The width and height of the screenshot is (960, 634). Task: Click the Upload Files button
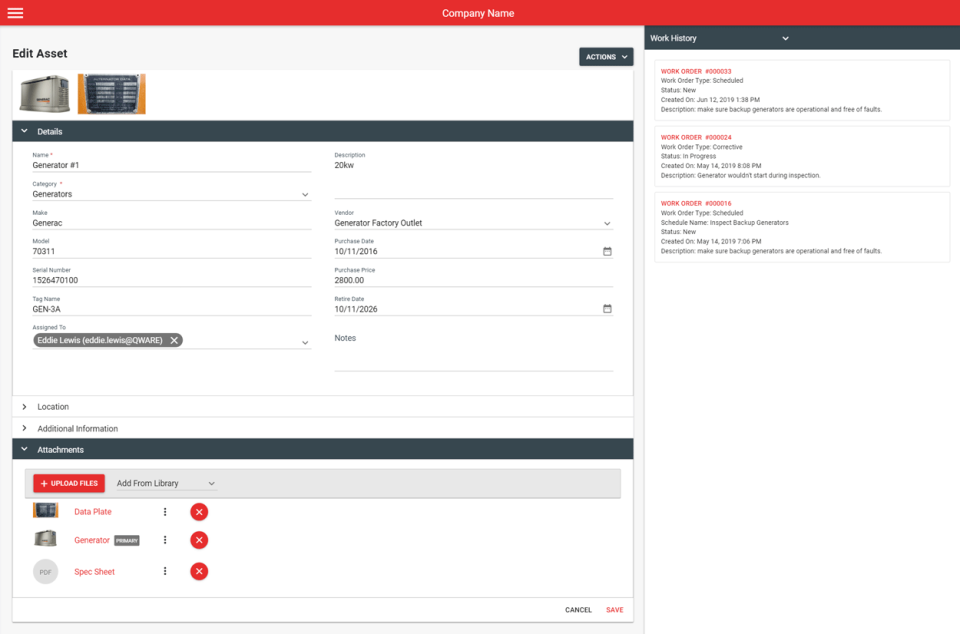click(x=68, y=483)
